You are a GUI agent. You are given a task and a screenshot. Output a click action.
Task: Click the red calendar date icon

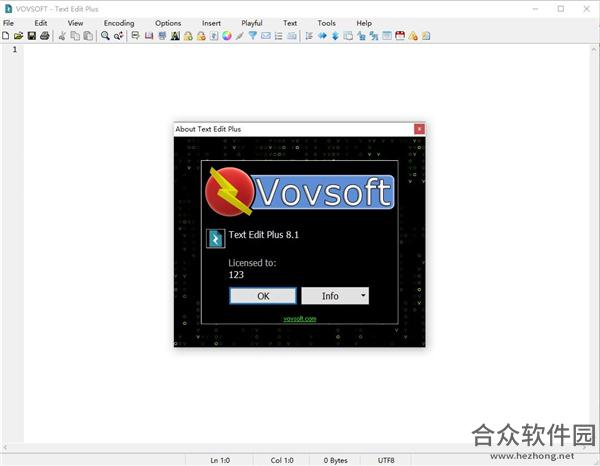coord(400,36)
